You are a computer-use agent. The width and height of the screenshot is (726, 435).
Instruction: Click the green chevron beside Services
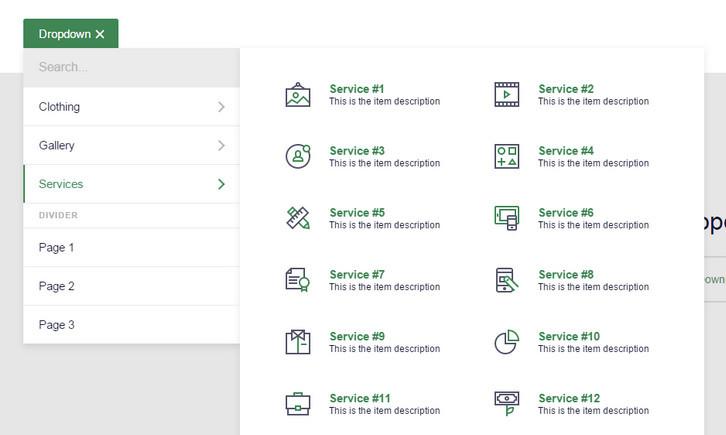click(x=221, y=184)
